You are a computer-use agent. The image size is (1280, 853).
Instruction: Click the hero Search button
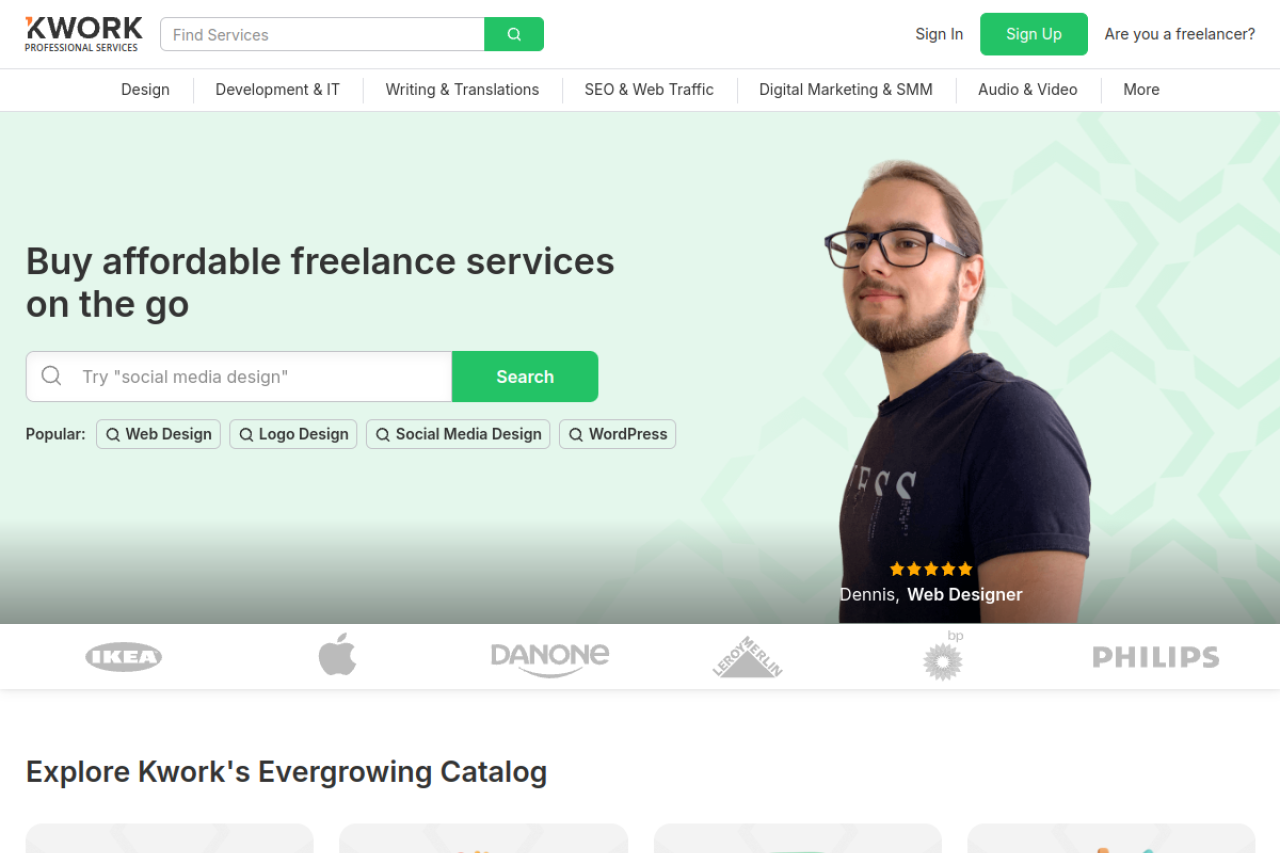tap(525, 377)
